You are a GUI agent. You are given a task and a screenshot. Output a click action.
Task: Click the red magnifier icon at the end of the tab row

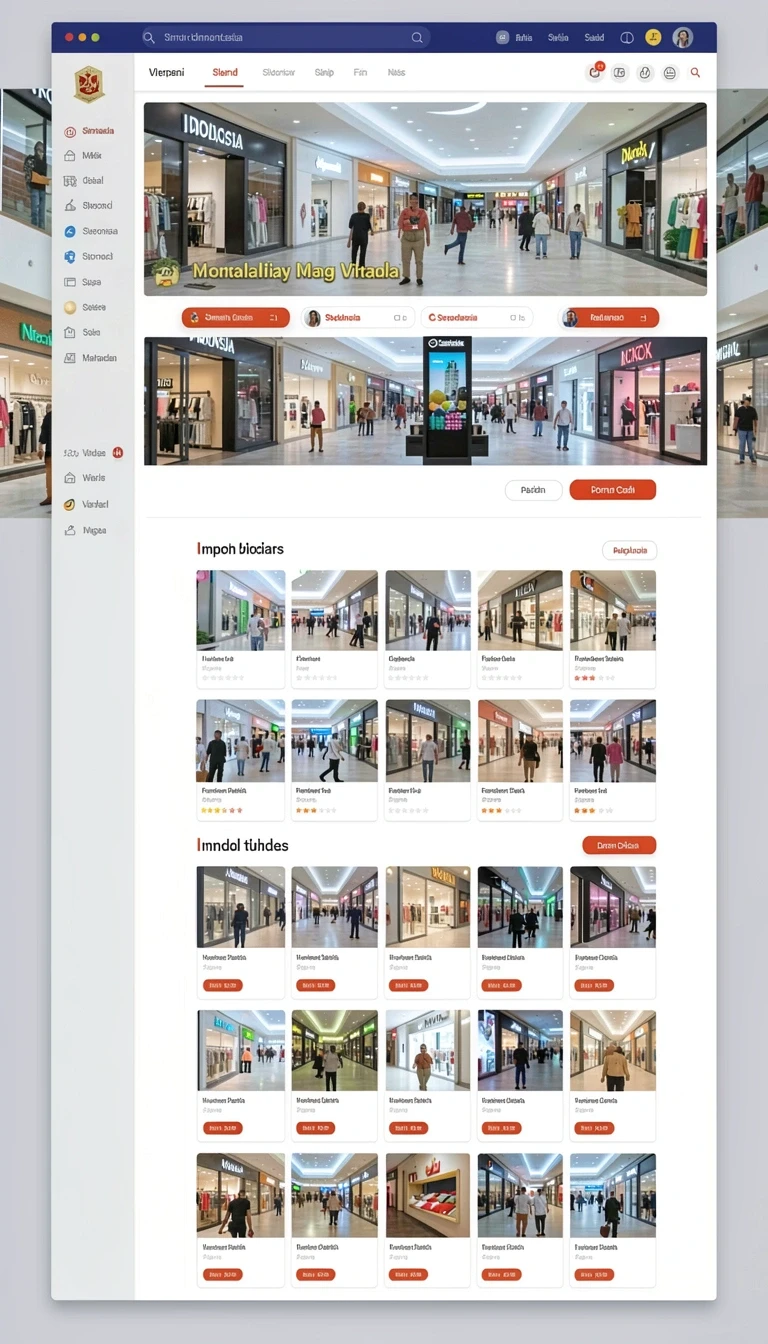[x=695, y=72]
